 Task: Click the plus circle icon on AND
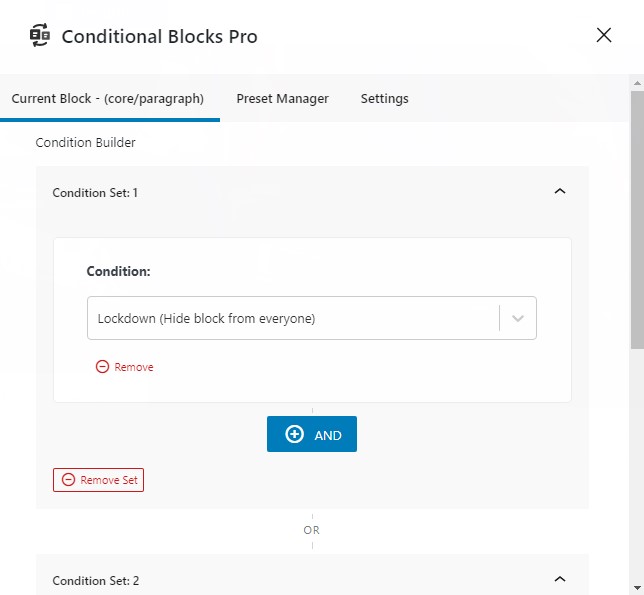point(294,435)
